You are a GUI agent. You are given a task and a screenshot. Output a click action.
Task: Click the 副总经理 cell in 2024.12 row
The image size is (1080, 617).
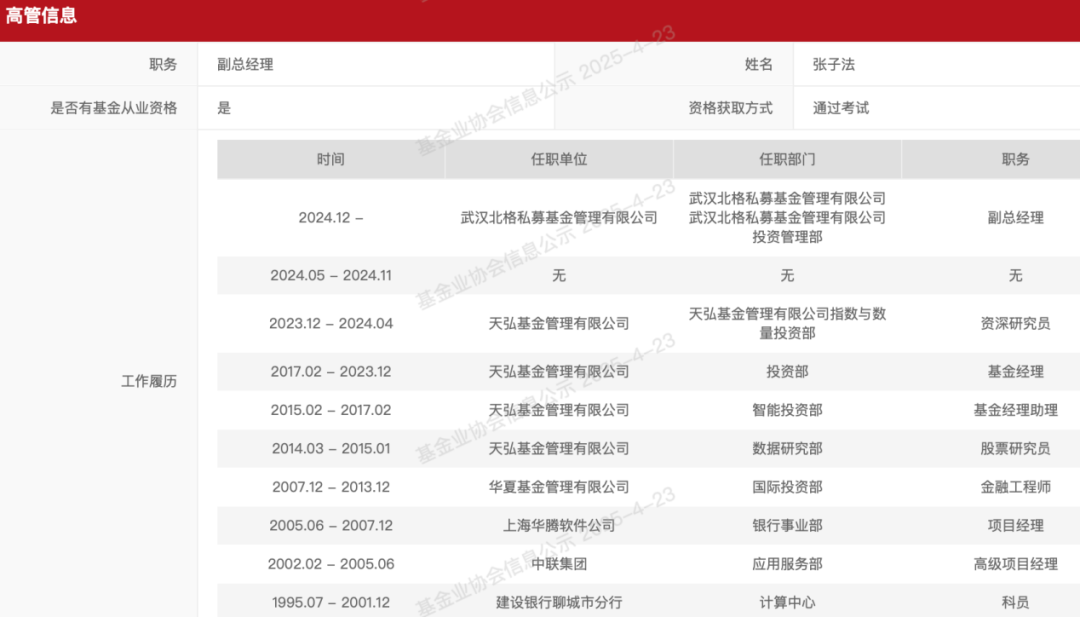click(x=1015, y=218)
